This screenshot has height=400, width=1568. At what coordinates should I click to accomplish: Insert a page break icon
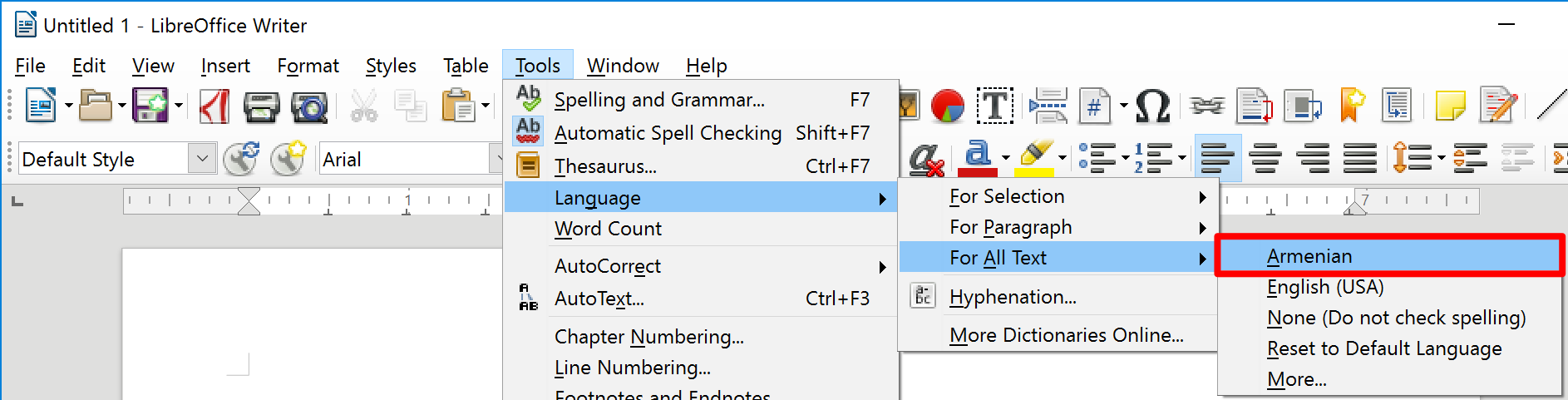point(1048,106)
